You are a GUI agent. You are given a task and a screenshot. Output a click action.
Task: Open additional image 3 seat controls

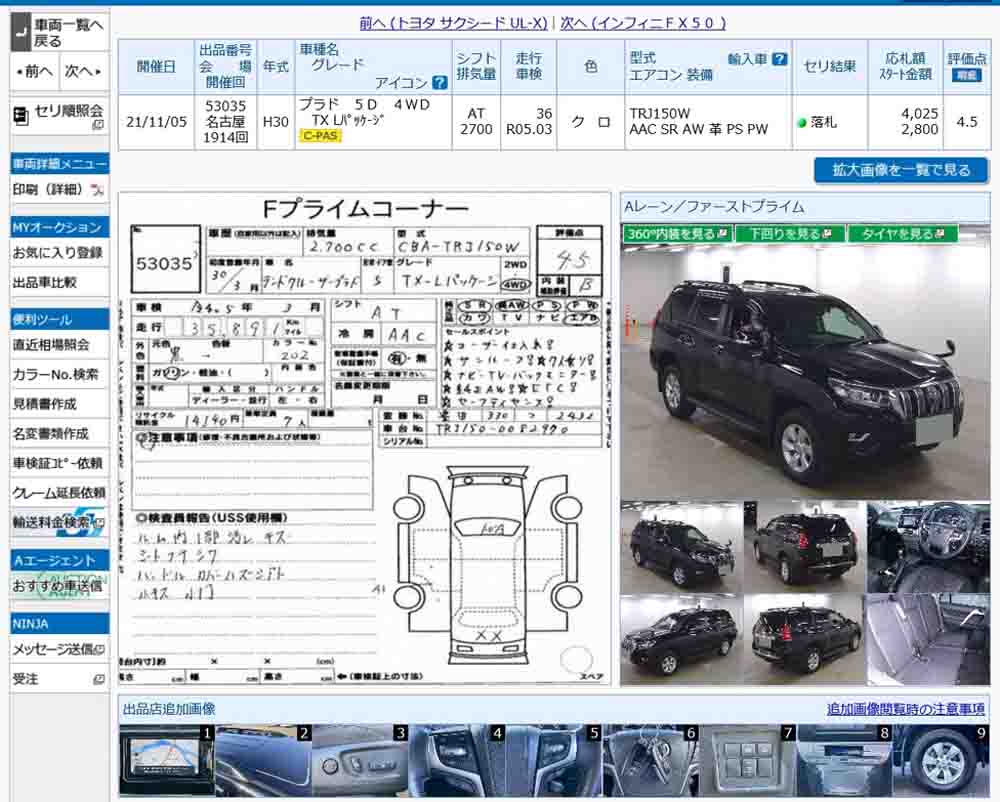(x=360, y=761)
